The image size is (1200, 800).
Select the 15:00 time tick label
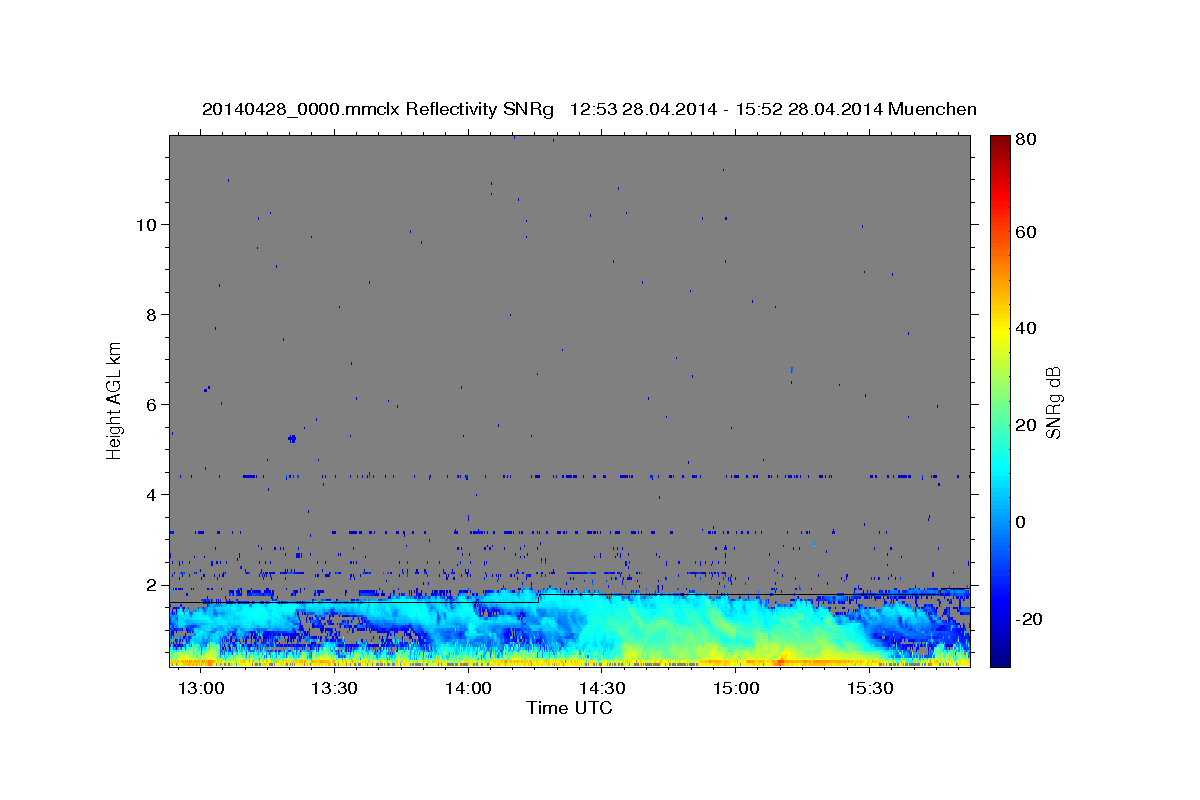tap(736, 689)
